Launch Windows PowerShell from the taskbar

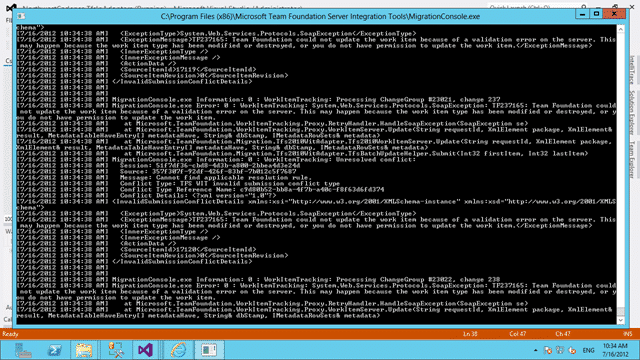[55, 350]
